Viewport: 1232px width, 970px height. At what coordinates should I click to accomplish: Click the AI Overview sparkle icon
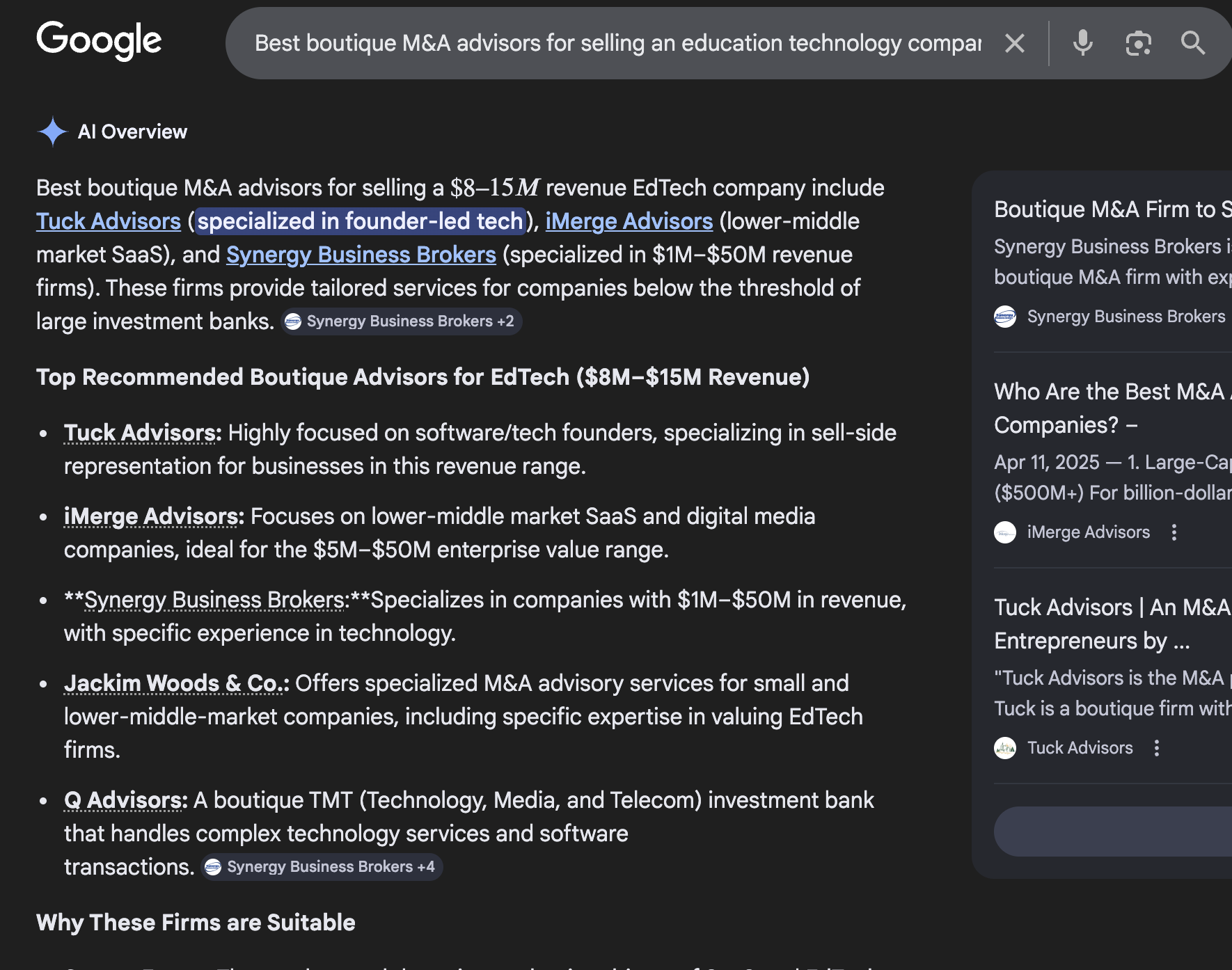(52, 131)
